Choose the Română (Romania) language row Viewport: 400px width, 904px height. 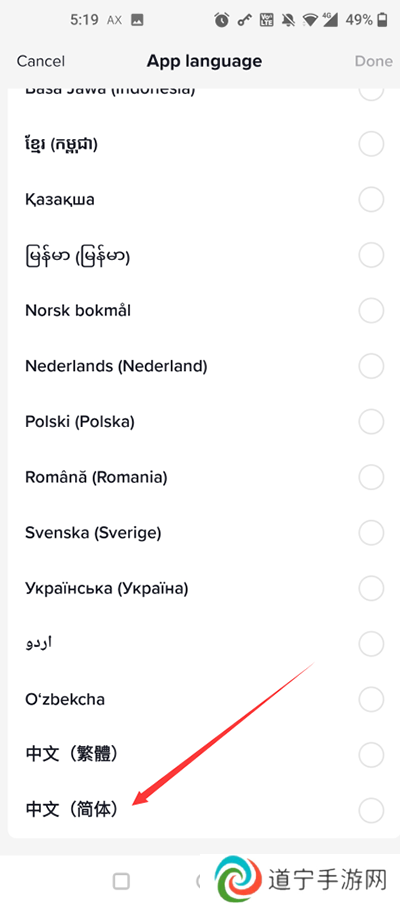(200, 477)
